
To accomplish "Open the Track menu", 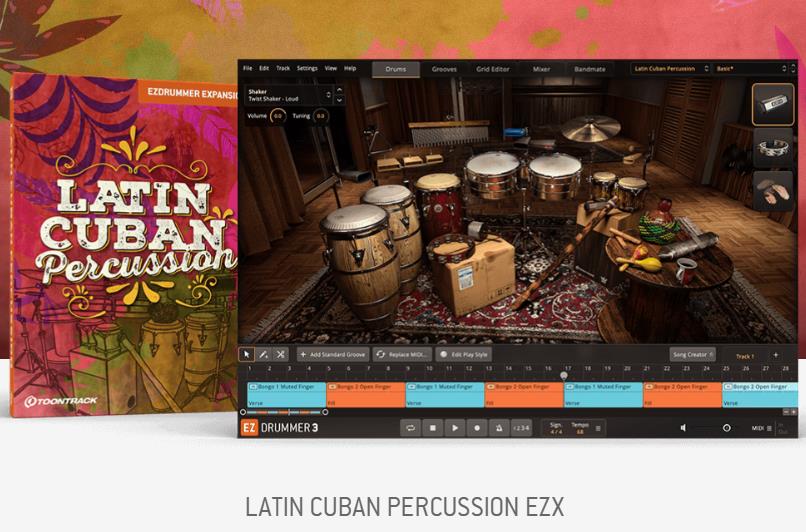I will (283, 68).
